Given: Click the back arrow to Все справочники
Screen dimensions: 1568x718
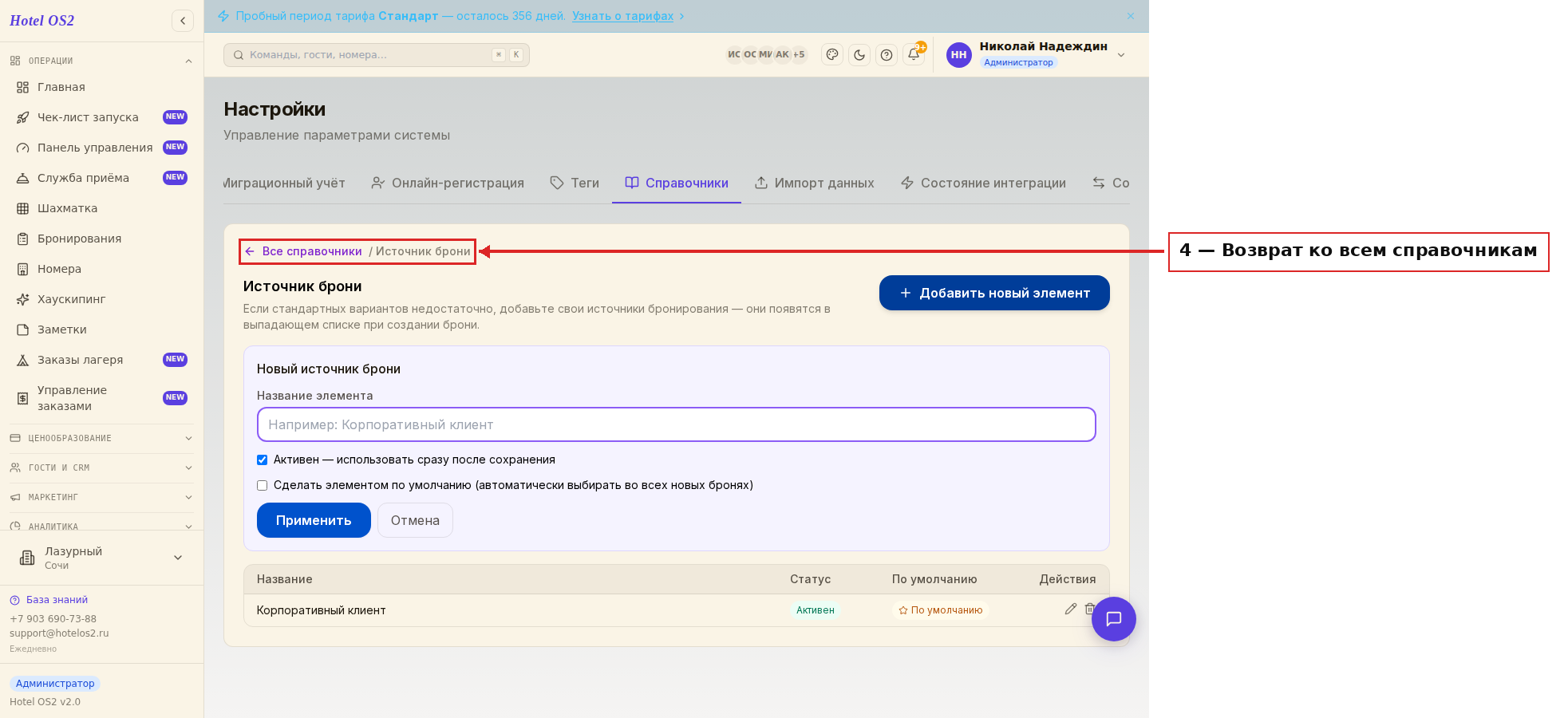Looking at the screenshot, I should tap(250, 251).
